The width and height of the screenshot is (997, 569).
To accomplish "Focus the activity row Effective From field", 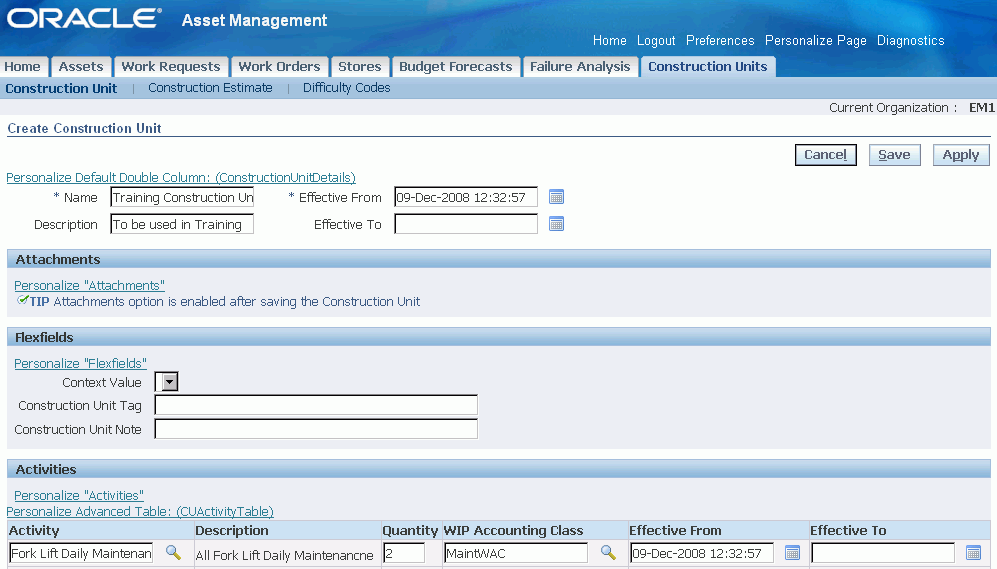I will (x=701, y=552).
